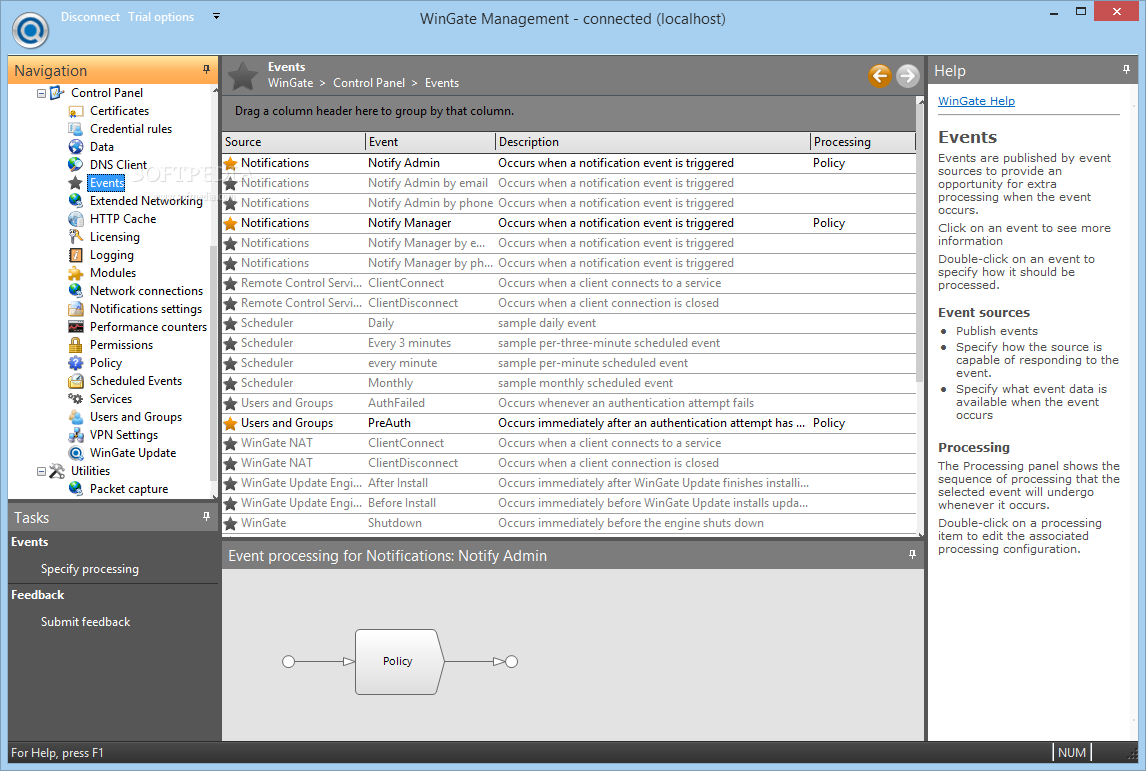
Task: Click the Data globe icon
Action: pyautogui.click(x=75, y=147)
